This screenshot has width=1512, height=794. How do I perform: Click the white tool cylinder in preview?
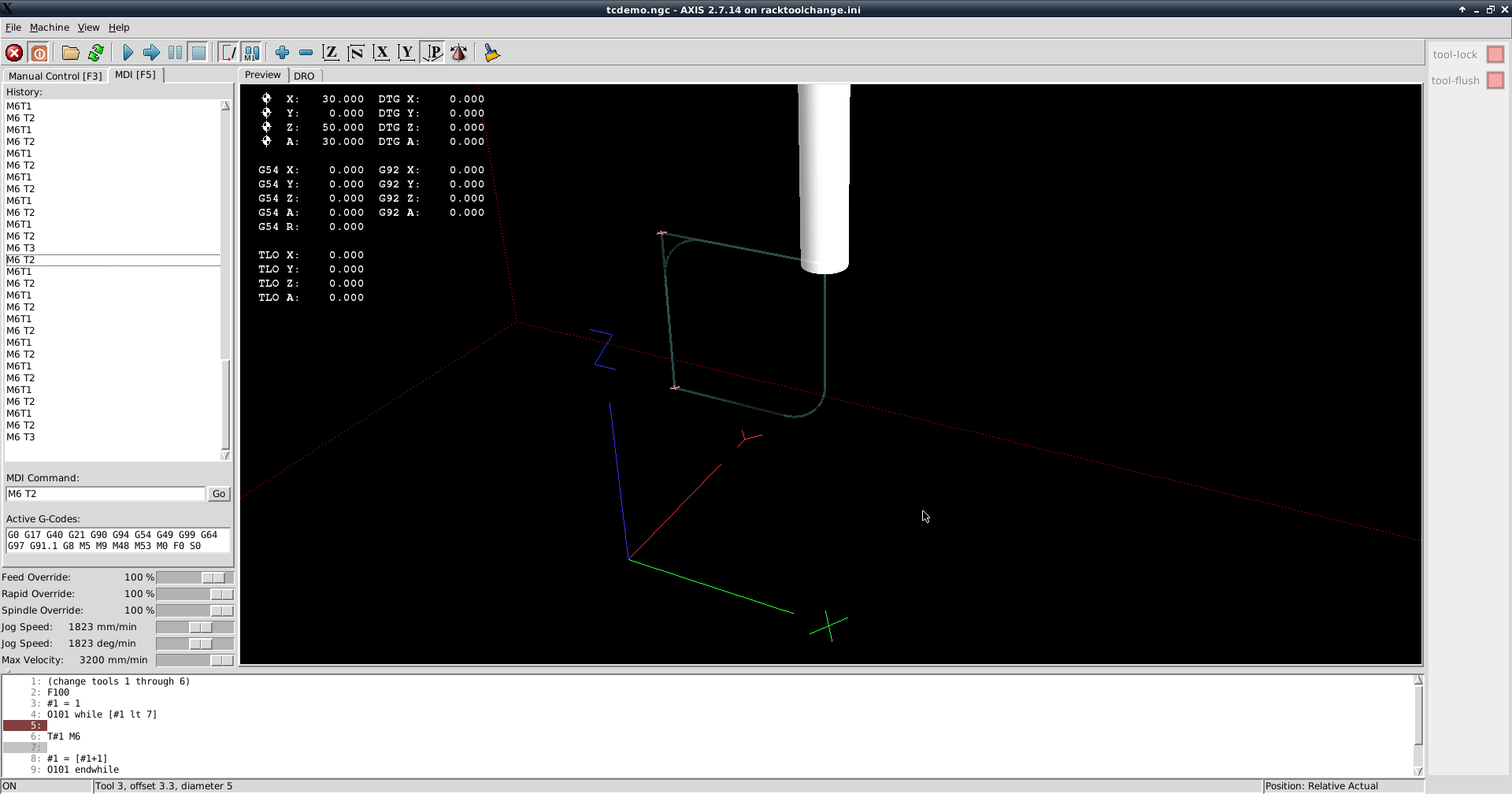point(824,179)
